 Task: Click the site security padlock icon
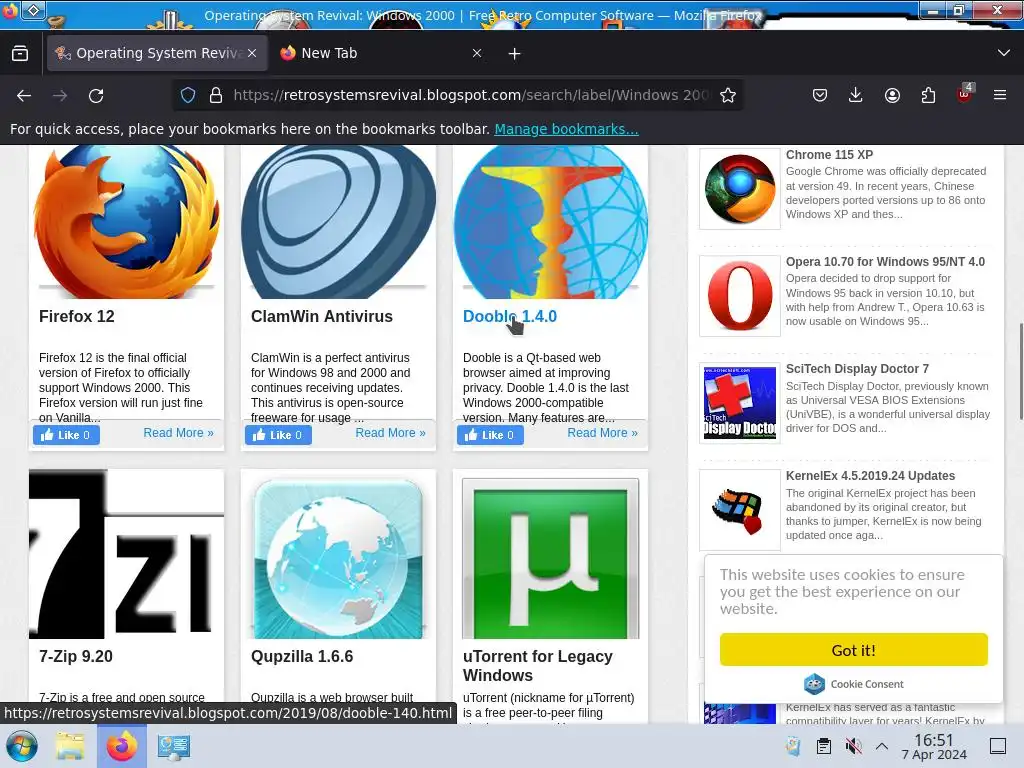[x=216, y=95]
